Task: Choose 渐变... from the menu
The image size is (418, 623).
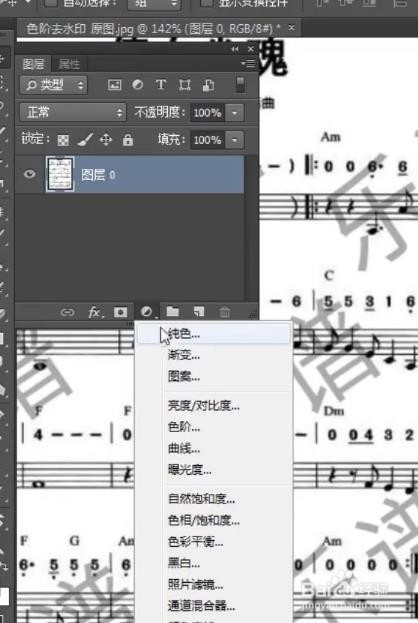Action: (213, 355)
